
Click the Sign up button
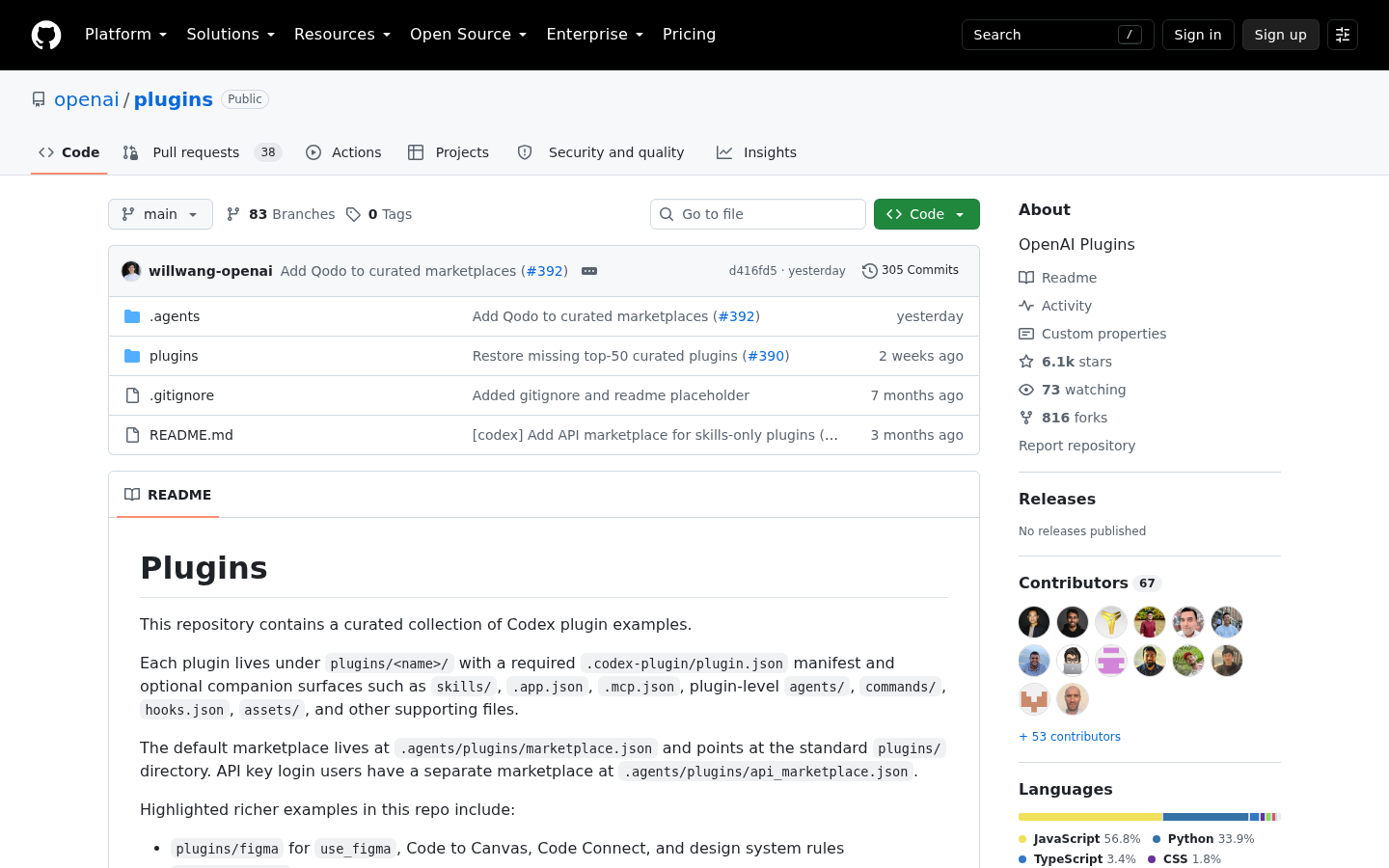[x=1281, y=35]
